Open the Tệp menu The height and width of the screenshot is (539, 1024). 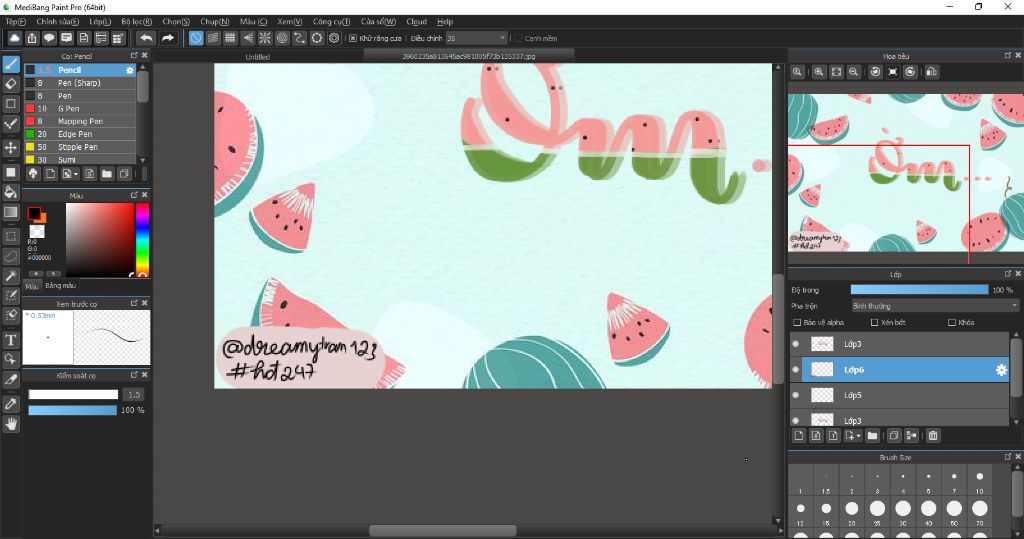(x=16, y=22)
